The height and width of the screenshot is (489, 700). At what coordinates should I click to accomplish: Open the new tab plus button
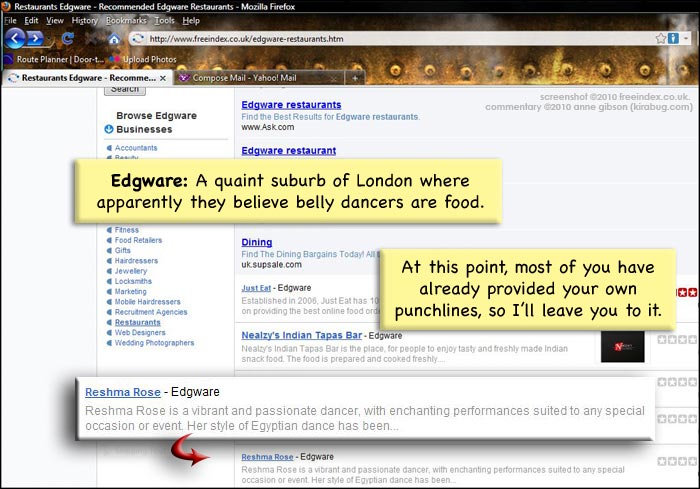point(355,78)
